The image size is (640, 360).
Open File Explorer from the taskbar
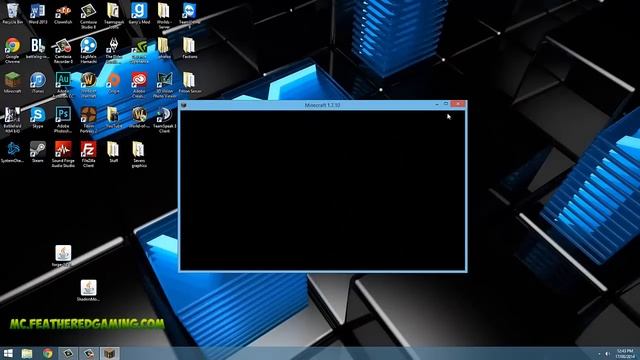click(x=27, y=353)
